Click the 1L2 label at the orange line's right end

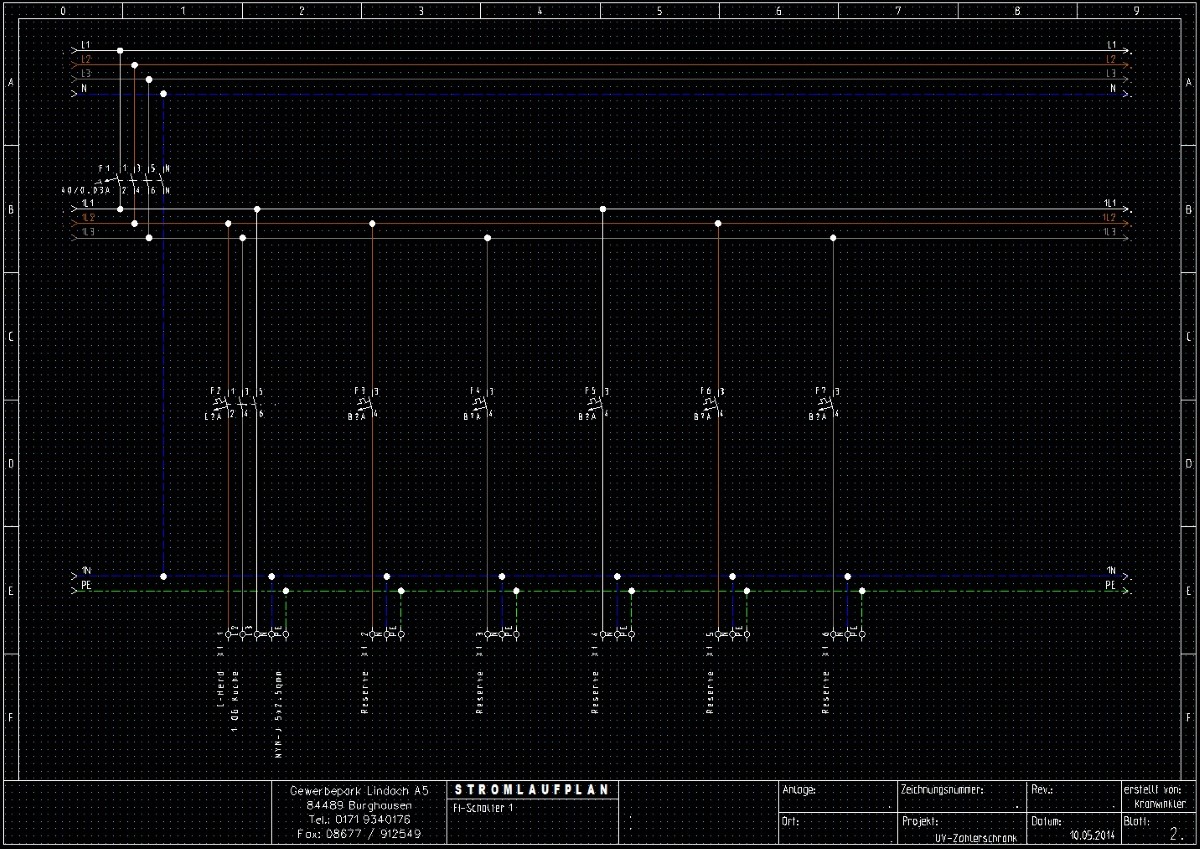1109,217
